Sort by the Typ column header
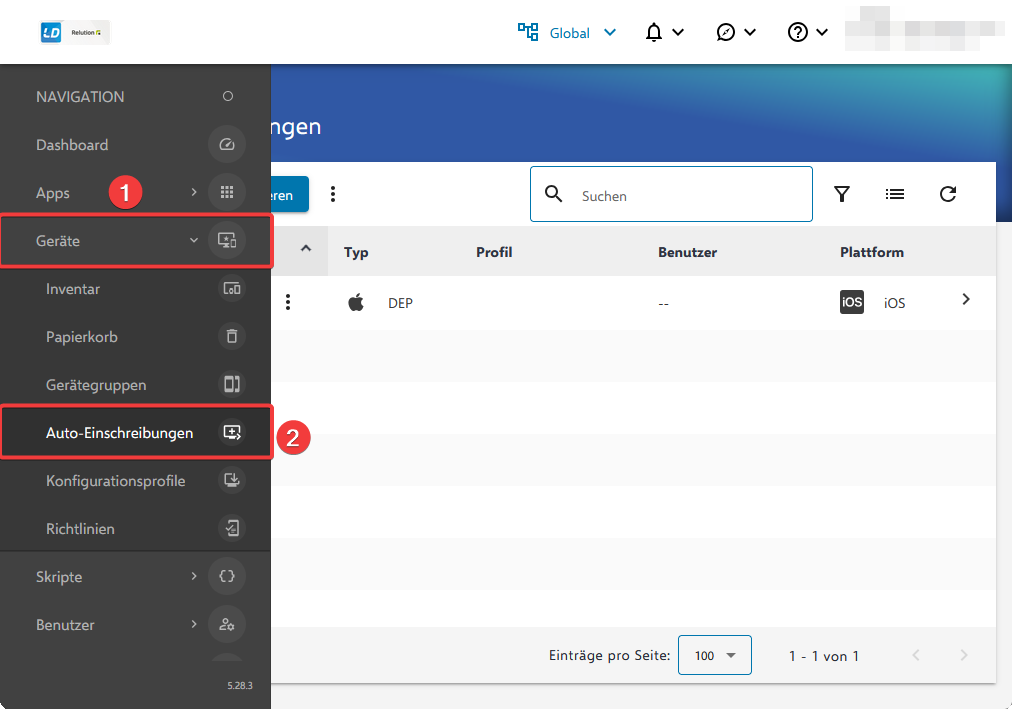This screenshot has height=709, width=1012. pyautogui.click(x=356, y=252)
